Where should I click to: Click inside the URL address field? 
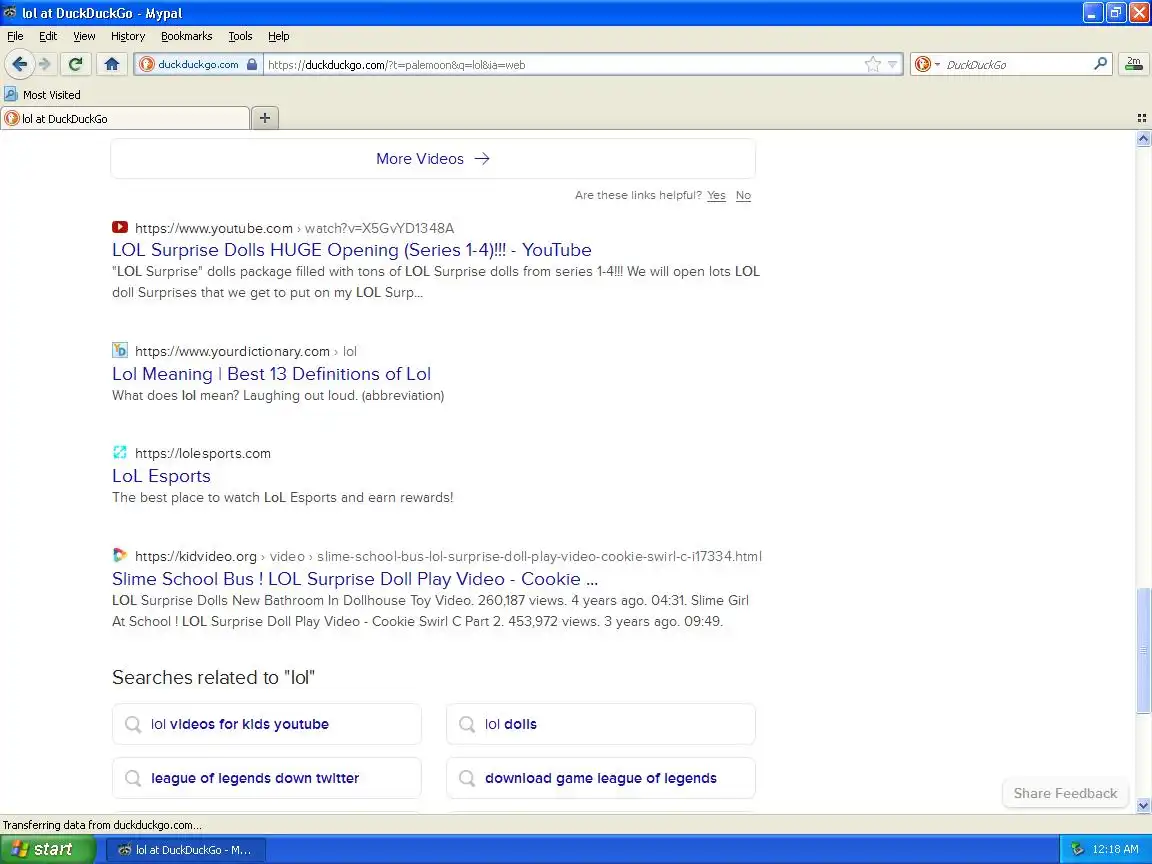562,65
